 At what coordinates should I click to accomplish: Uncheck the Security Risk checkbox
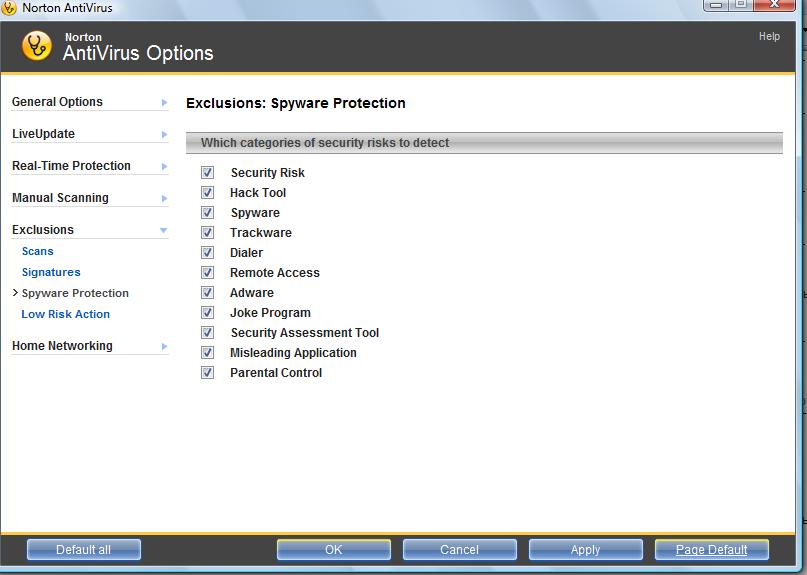pos(207,172)
